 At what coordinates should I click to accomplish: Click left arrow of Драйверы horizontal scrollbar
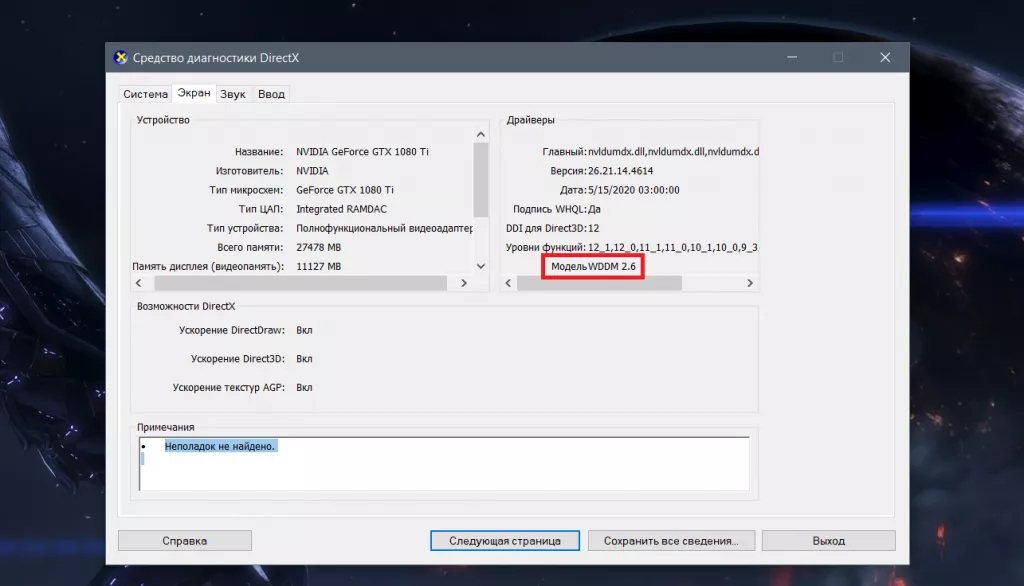(x=508, y=283)
